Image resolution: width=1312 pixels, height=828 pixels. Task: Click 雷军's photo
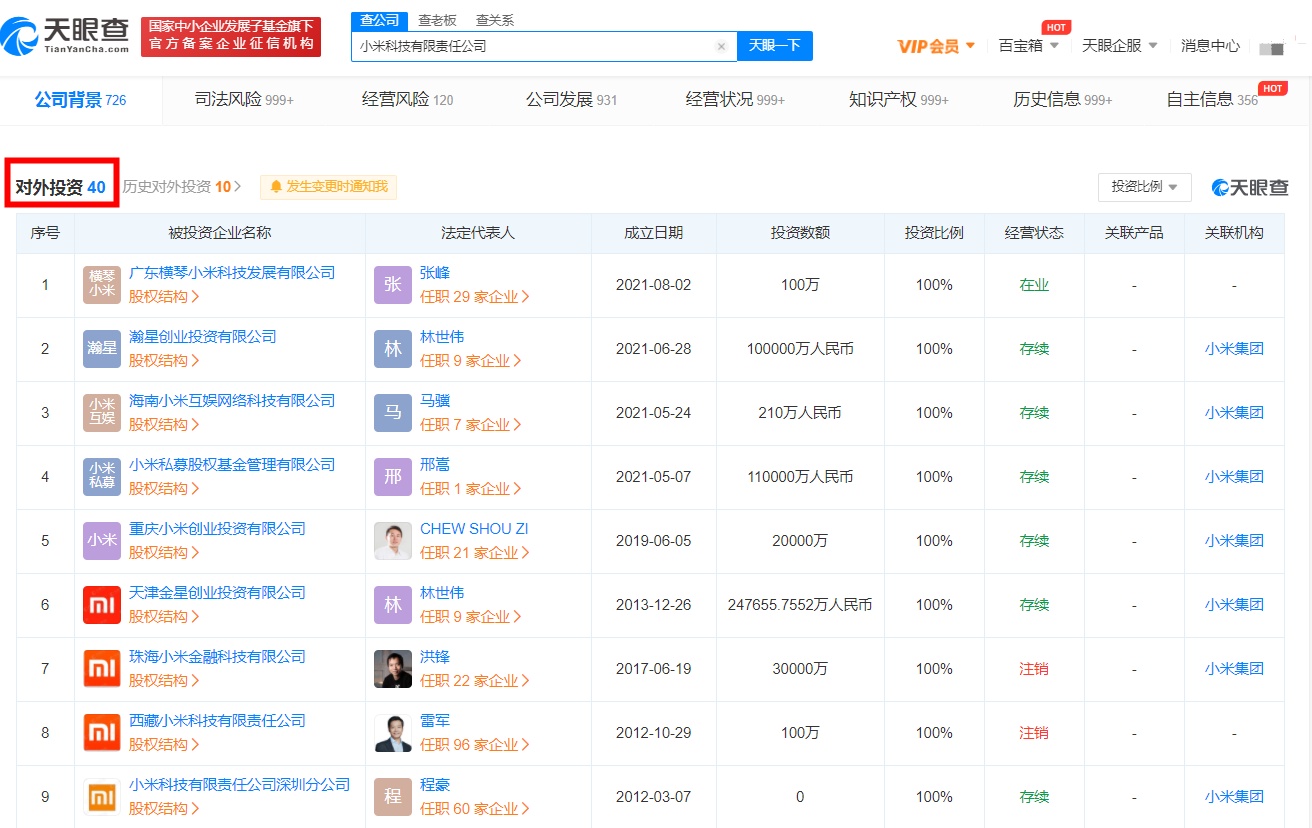coord(393,733)
